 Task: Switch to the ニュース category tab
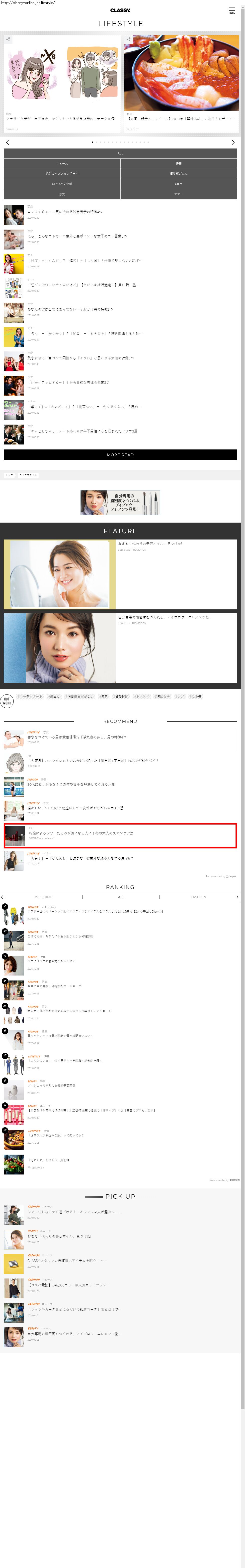(x=62, y=164)
